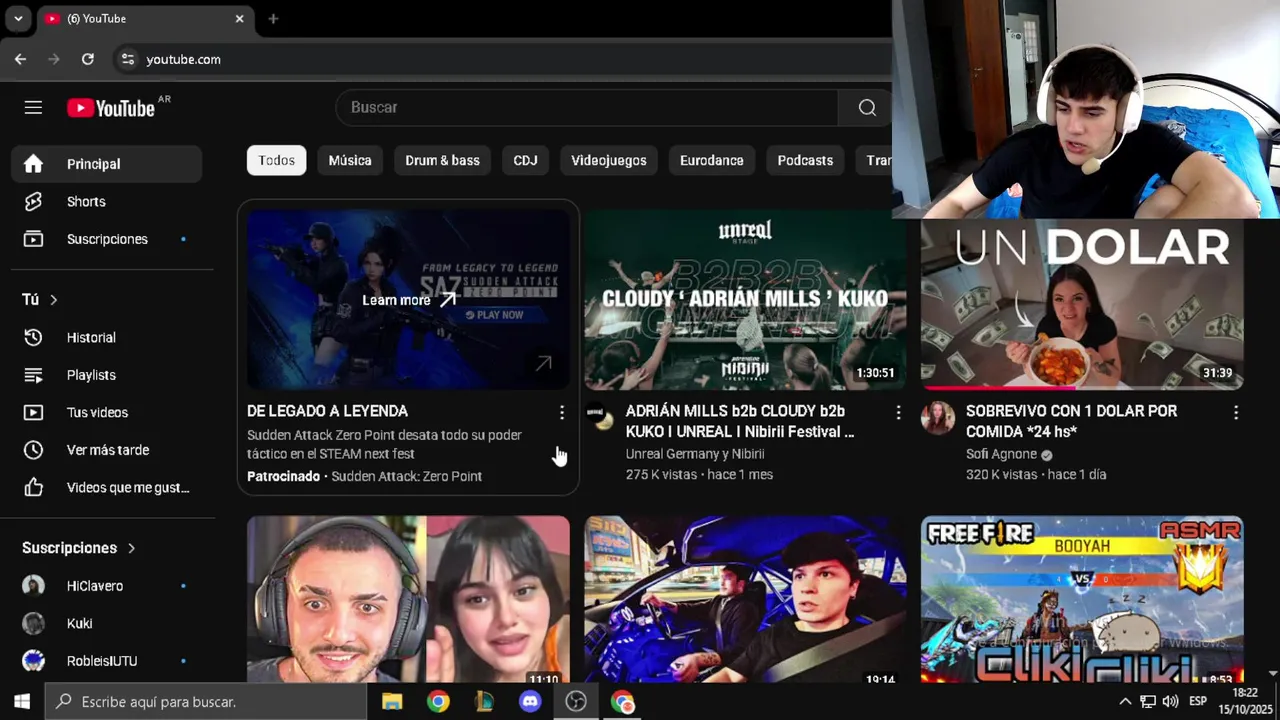Select the Música filter chip

coord(350,160)
